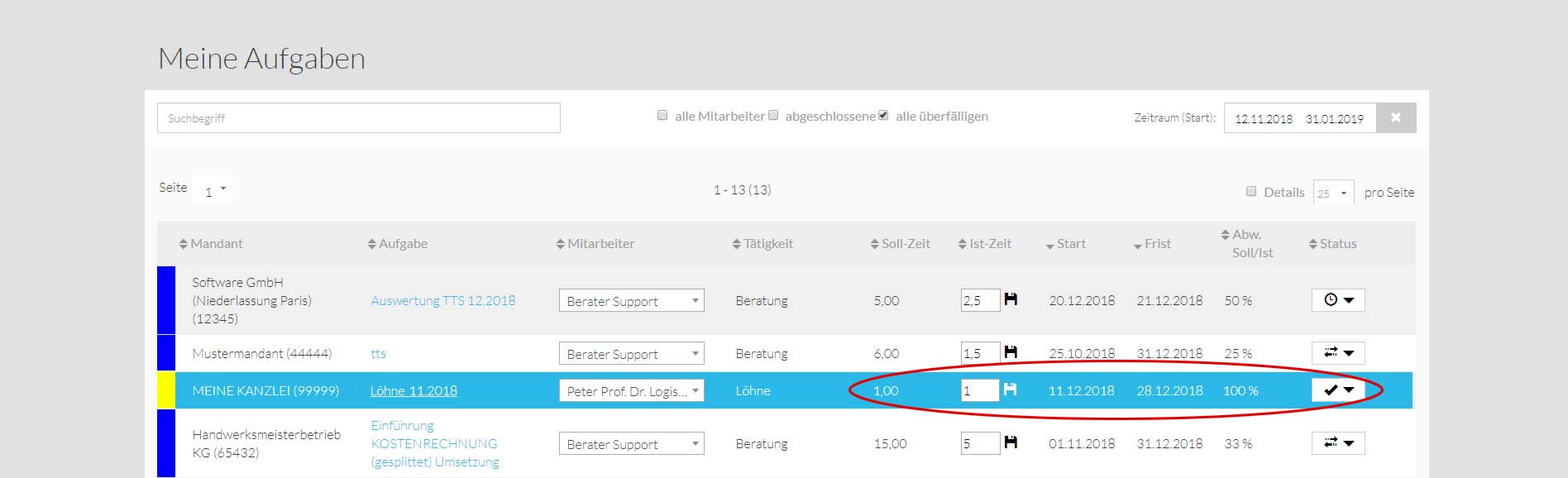The height and width of the screenshot is (478, 1568).
Task: Save Ist-Zeit for tts row
Action: click(1011, 352)
